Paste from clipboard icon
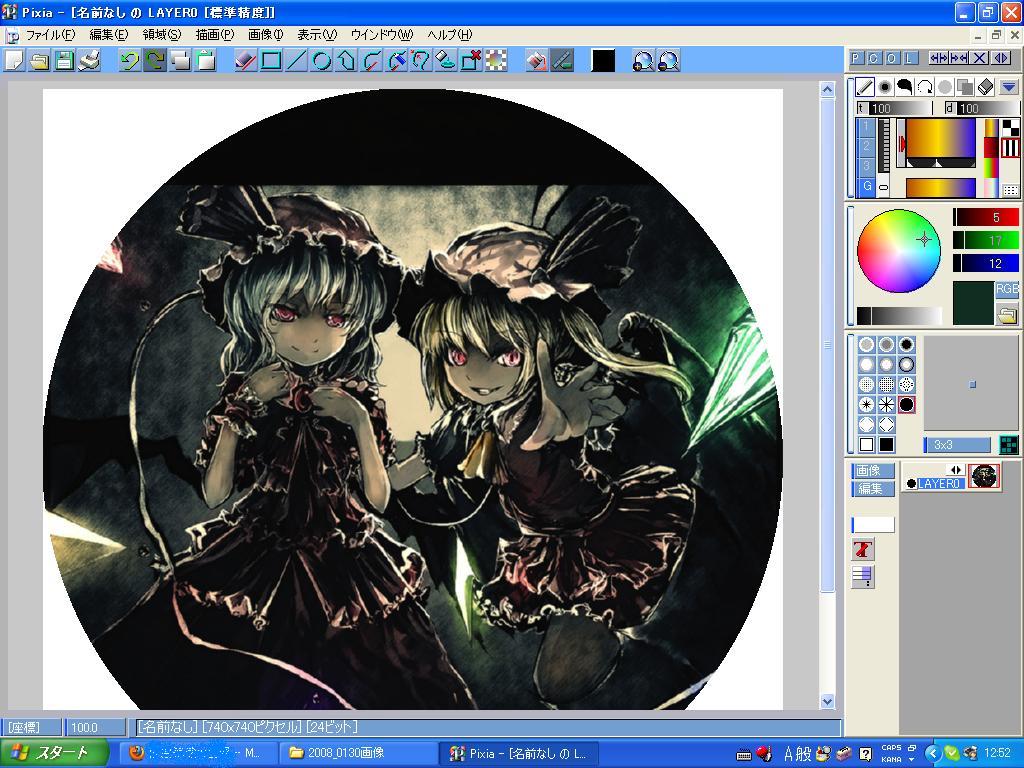Image resolution: width=1024 pixels, height=768 pixels. [206, 61]
